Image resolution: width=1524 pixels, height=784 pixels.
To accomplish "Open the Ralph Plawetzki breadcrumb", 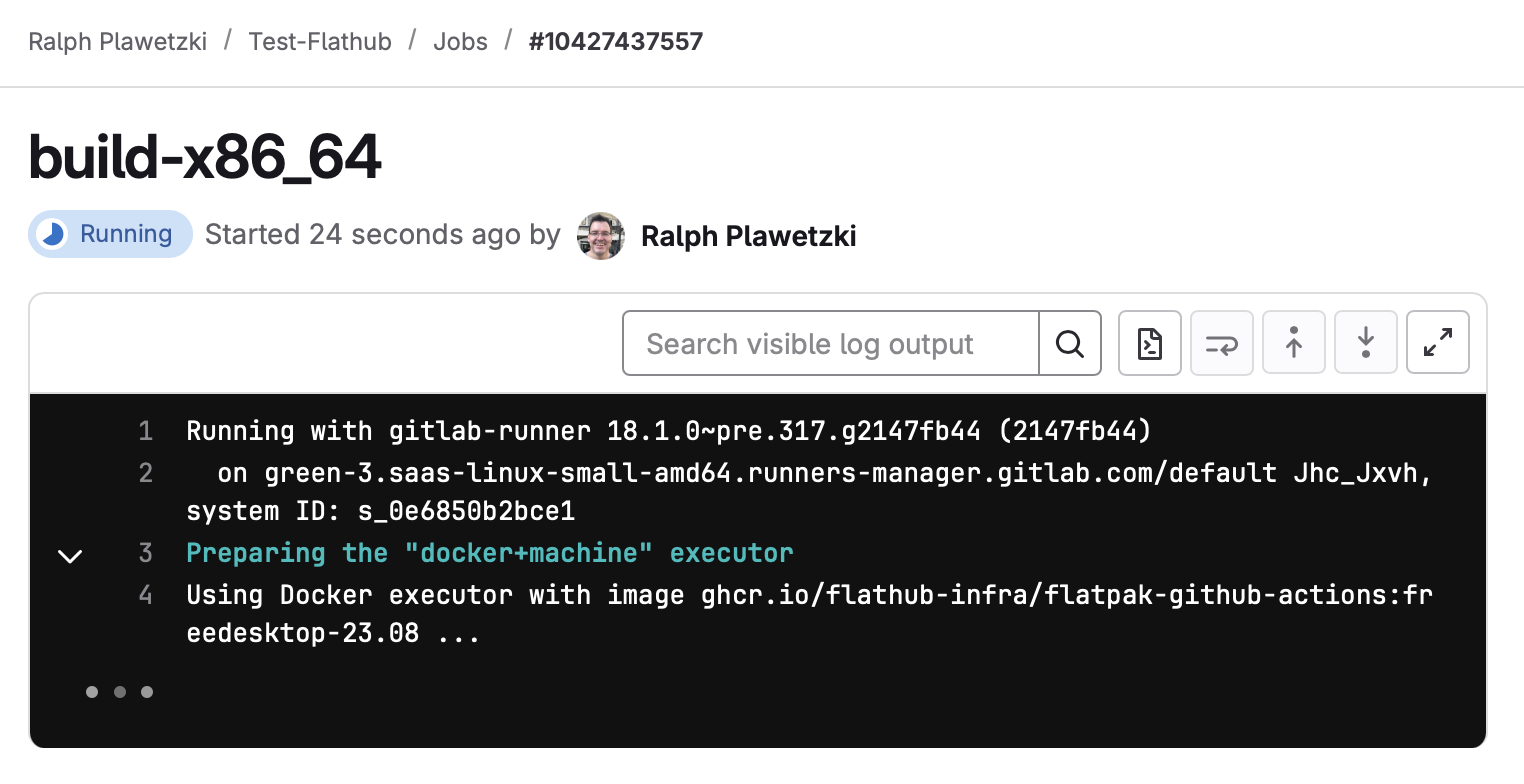I will click(x=118, y=42).
